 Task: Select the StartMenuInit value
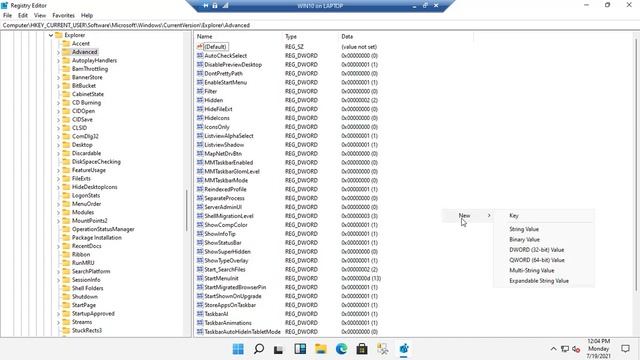click(221, 278)
